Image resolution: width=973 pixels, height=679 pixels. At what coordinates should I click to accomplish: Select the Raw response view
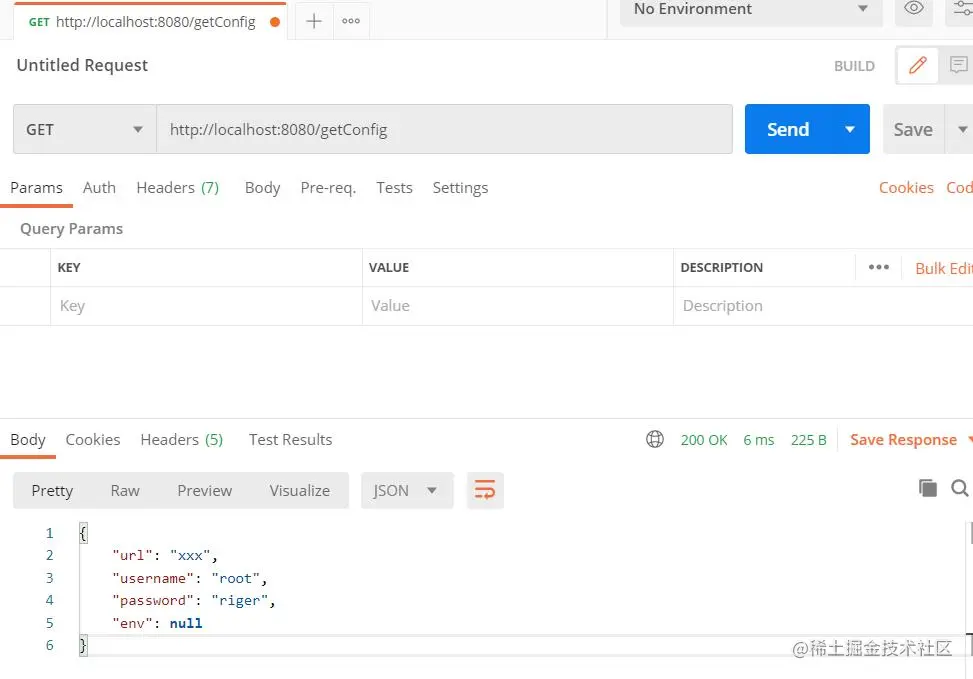tap(125, 490)
